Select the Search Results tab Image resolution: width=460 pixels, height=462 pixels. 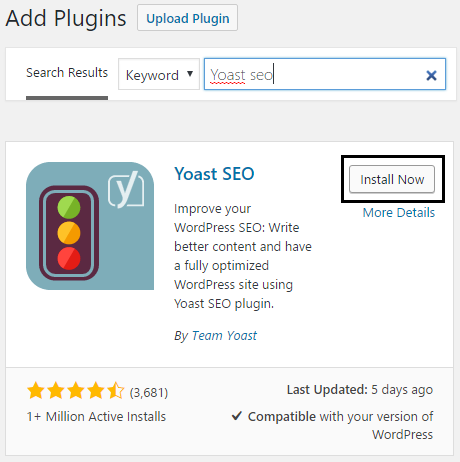[x=67, y=73]
